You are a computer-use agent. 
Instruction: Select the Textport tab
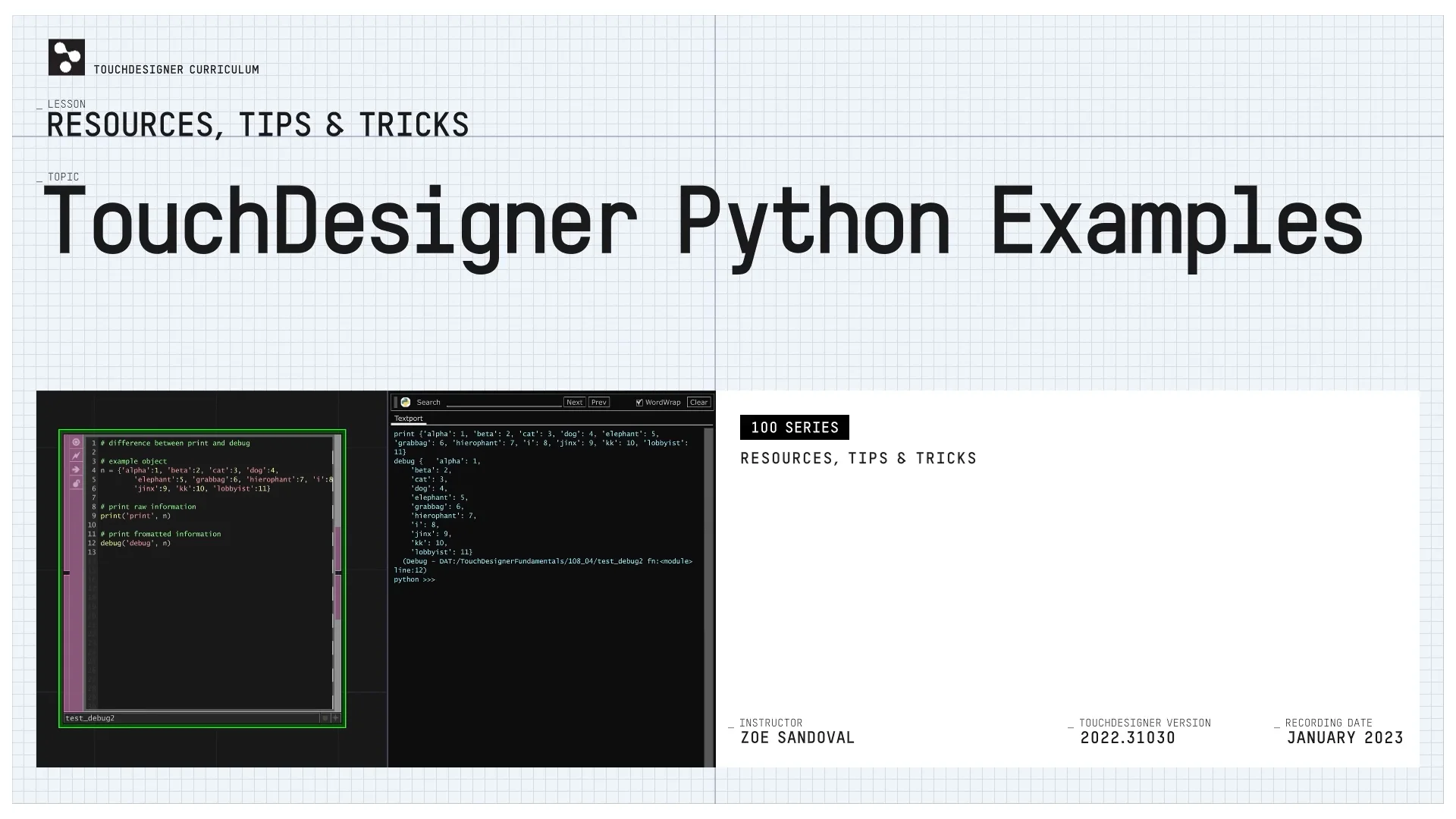(x=409, y=419)
